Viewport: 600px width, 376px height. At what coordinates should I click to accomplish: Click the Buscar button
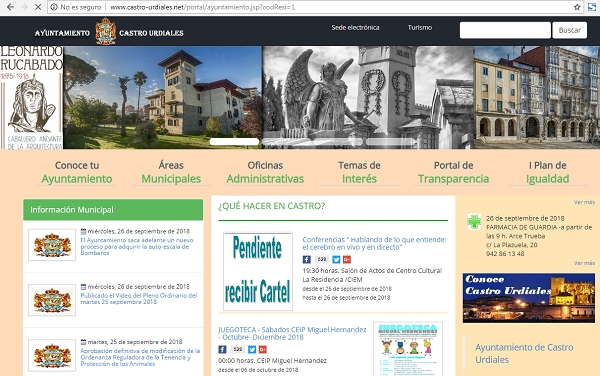click(569, 30)
